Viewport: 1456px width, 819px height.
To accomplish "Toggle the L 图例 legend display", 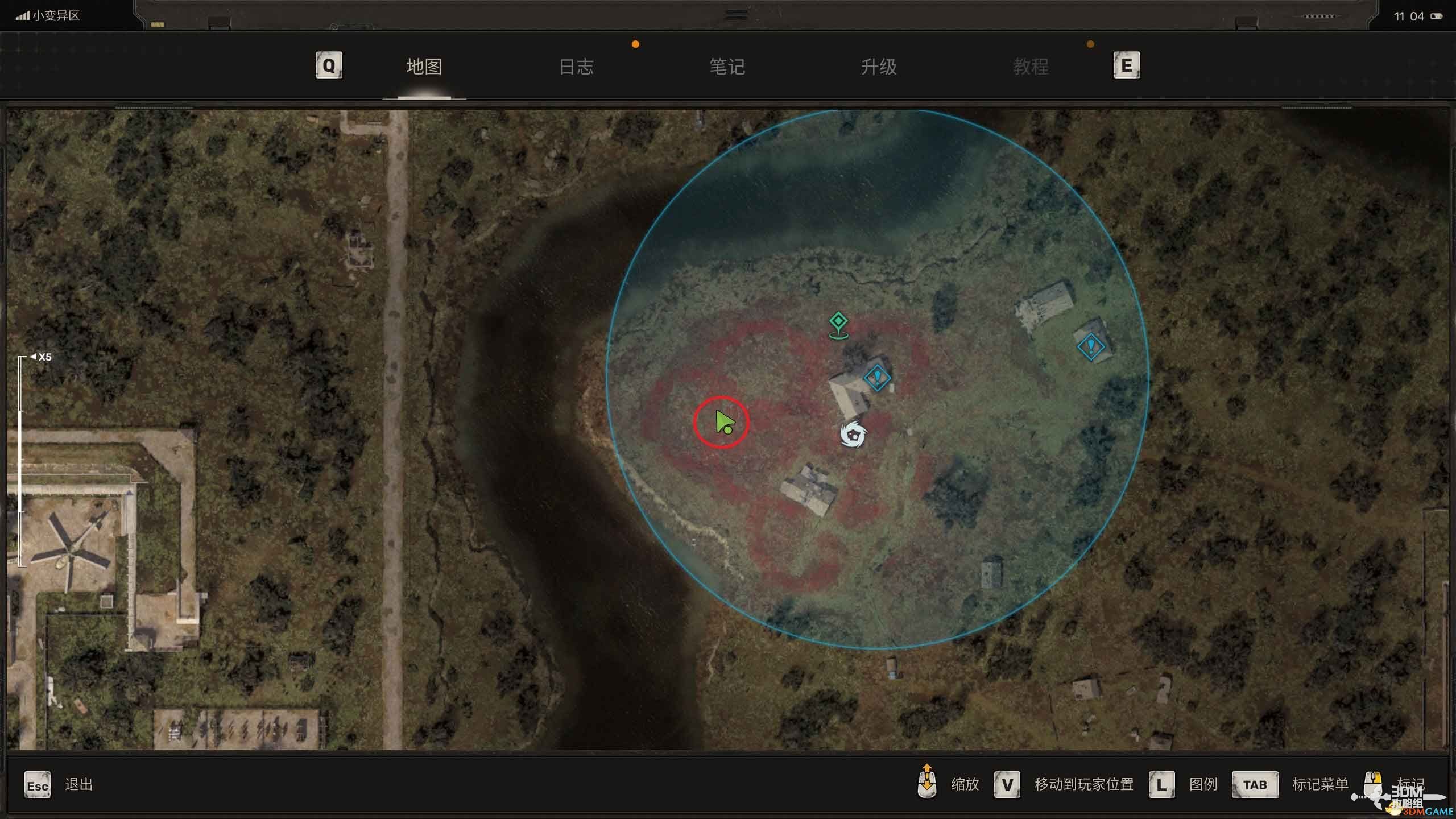I will click(x=1162, y=785).
